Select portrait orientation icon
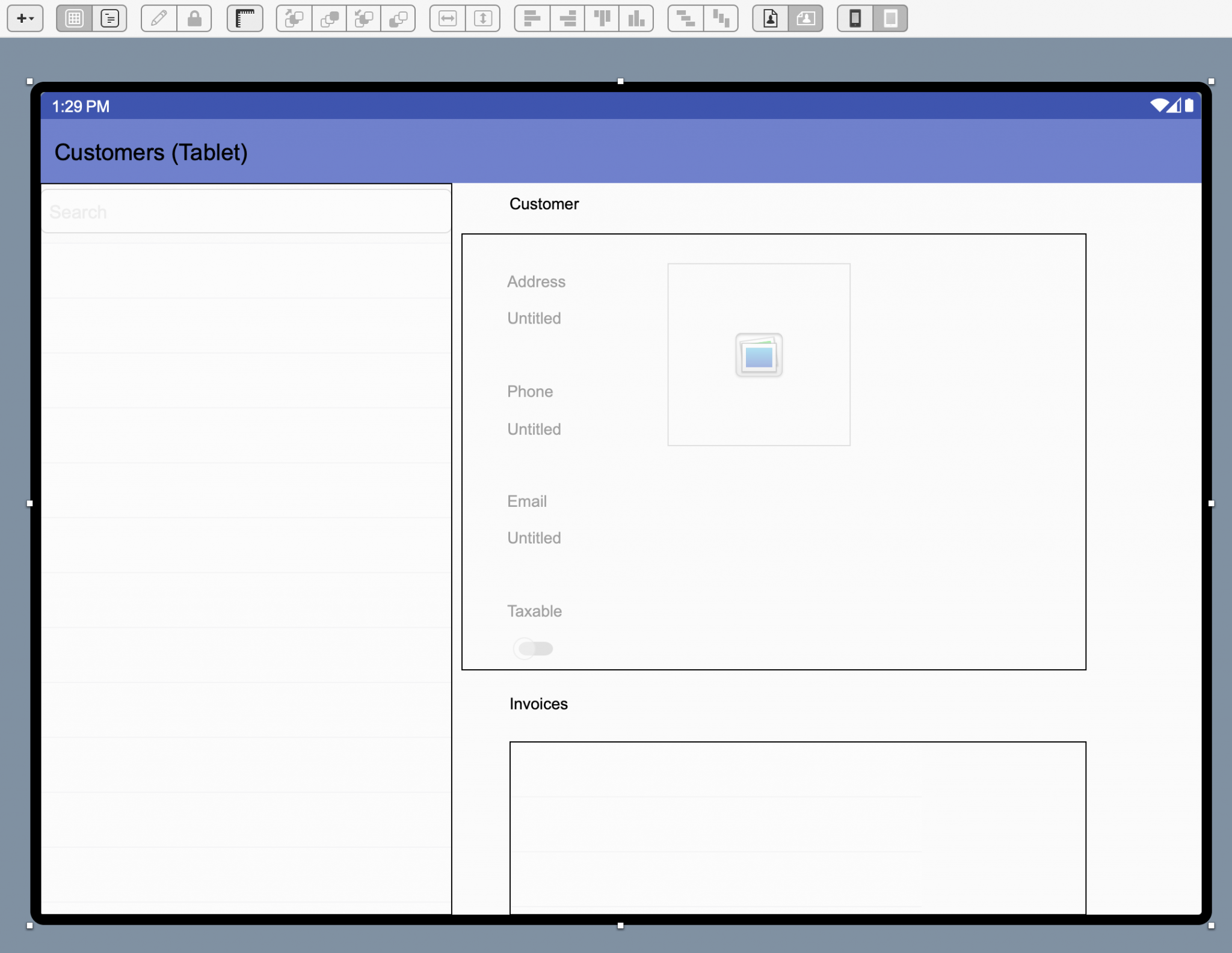 tap(771, 19)
